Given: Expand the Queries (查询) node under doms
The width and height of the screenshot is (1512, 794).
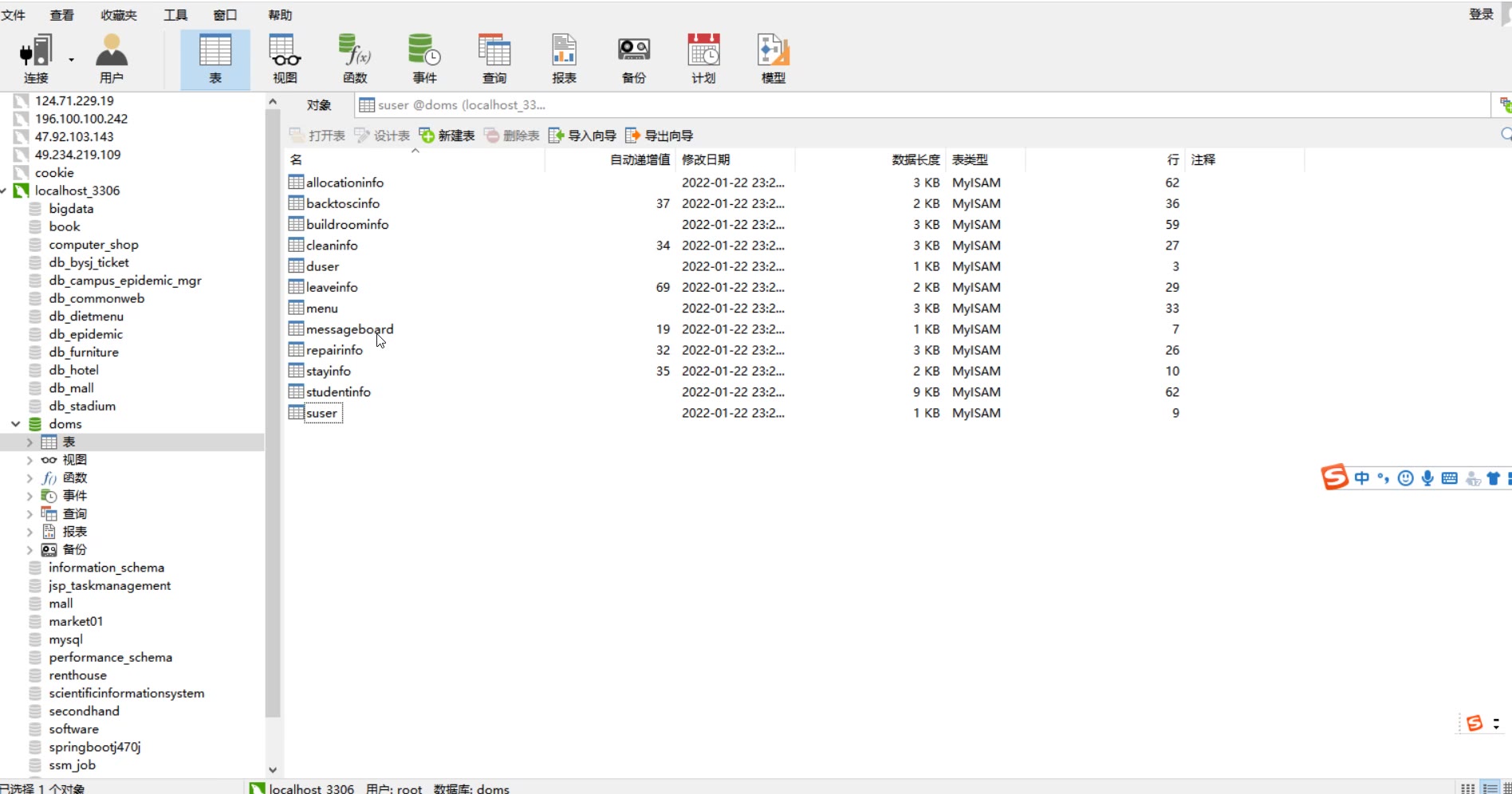Looking at the screenshot, I should click(30, 514).
